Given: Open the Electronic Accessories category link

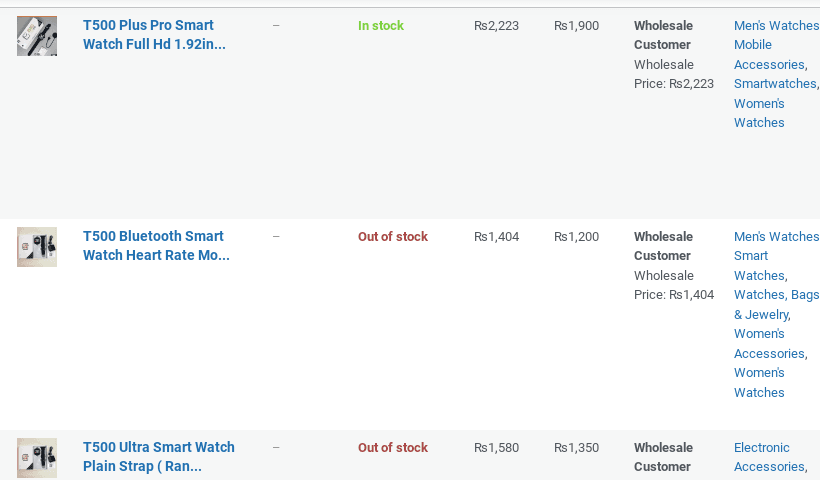Looking at the screenshot, I should pos(768,457).
